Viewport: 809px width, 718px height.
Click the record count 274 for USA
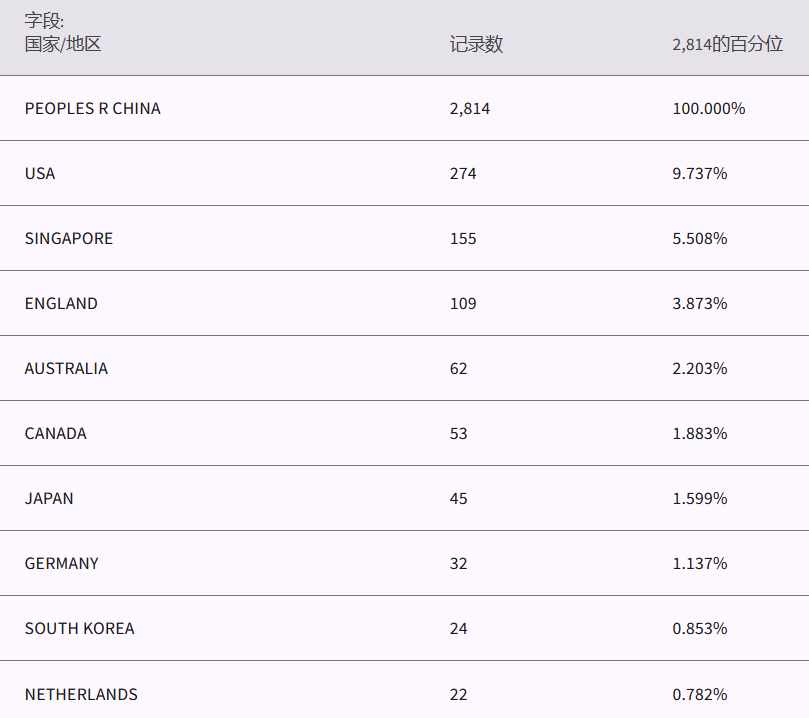[463, 173]
